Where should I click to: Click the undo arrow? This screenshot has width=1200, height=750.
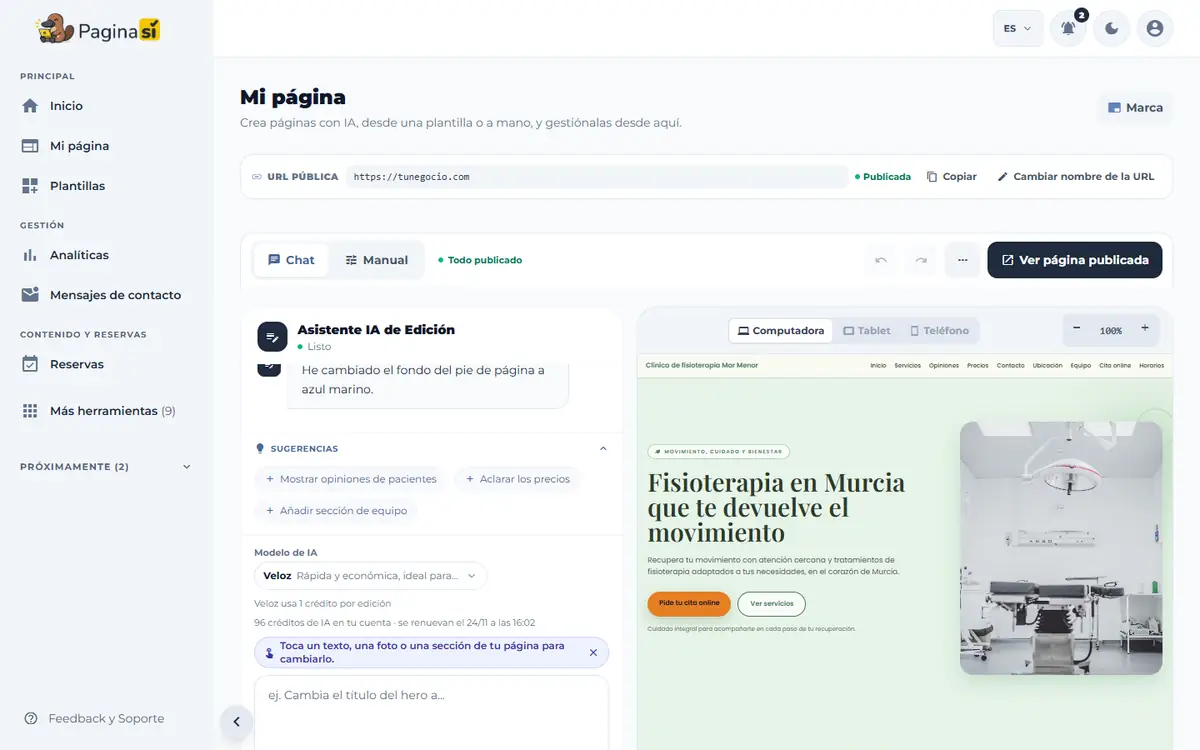[x=881, y=260]
